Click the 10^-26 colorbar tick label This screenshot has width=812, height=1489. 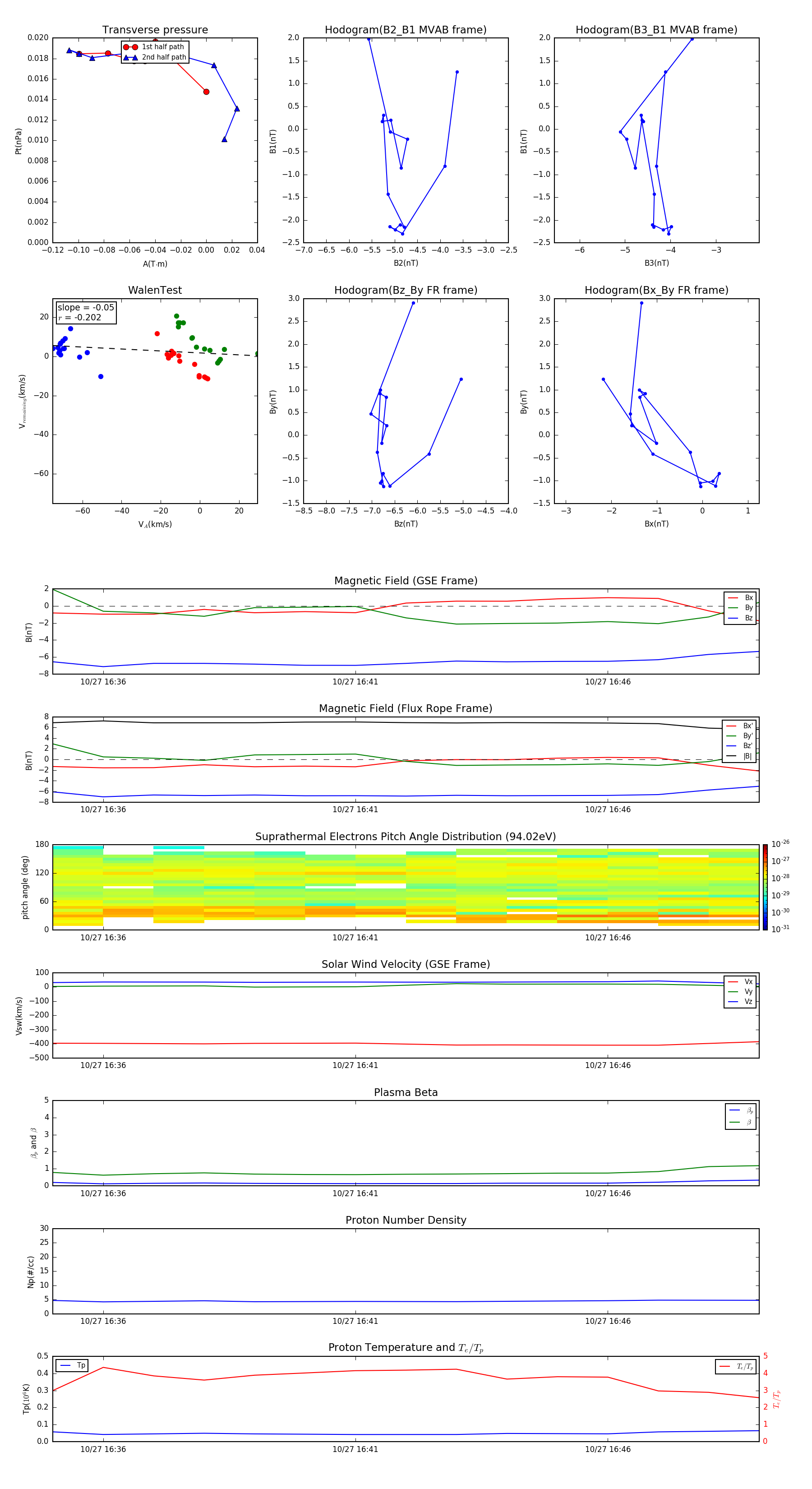[780, 844]
